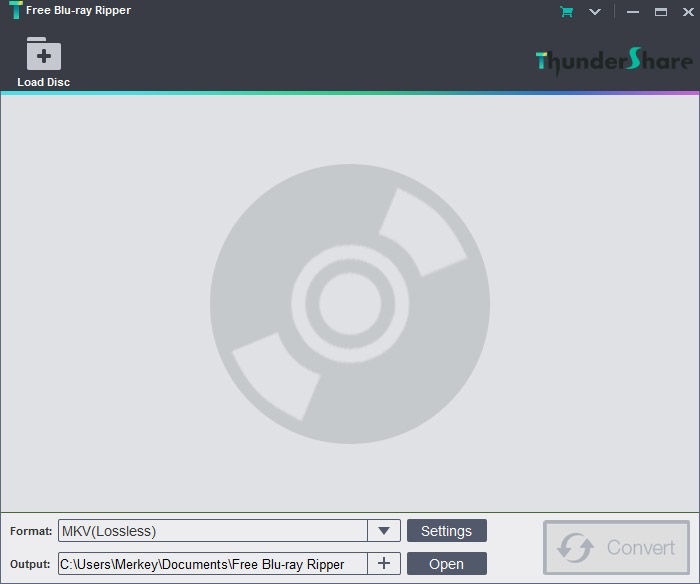Close the Free Blu-ray Ripper window

click(x=688, y=12)
